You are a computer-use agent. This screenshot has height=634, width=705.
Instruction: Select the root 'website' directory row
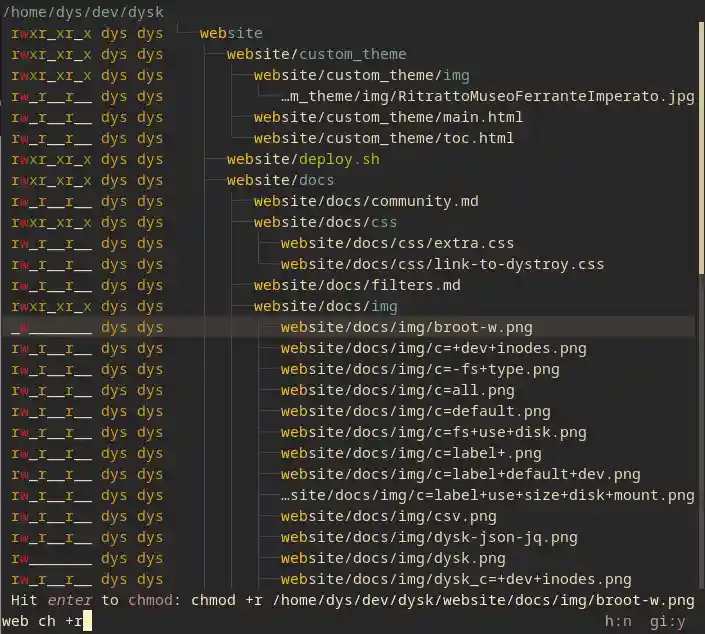[231, 33]
